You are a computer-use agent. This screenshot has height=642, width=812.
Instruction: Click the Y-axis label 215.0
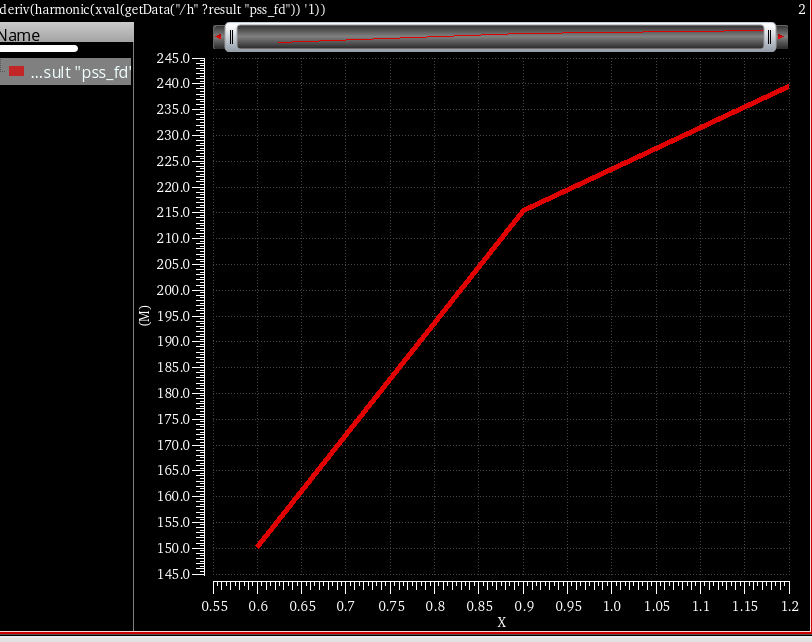coord(173,213)
